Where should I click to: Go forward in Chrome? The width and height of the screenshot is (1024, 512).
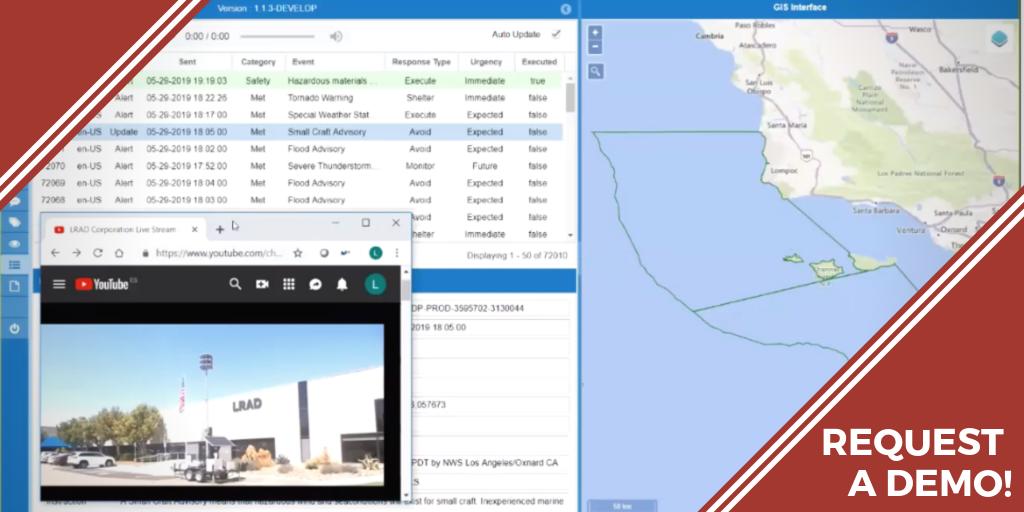click(x=76, y=253)
